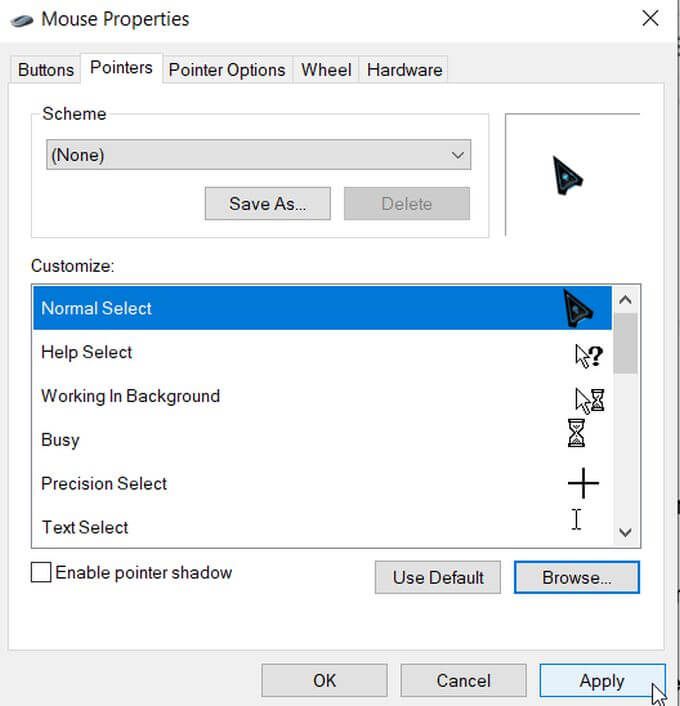Viewport: 680px width, 706px height.
Task: Click the Save As... button
Action: 267,204
